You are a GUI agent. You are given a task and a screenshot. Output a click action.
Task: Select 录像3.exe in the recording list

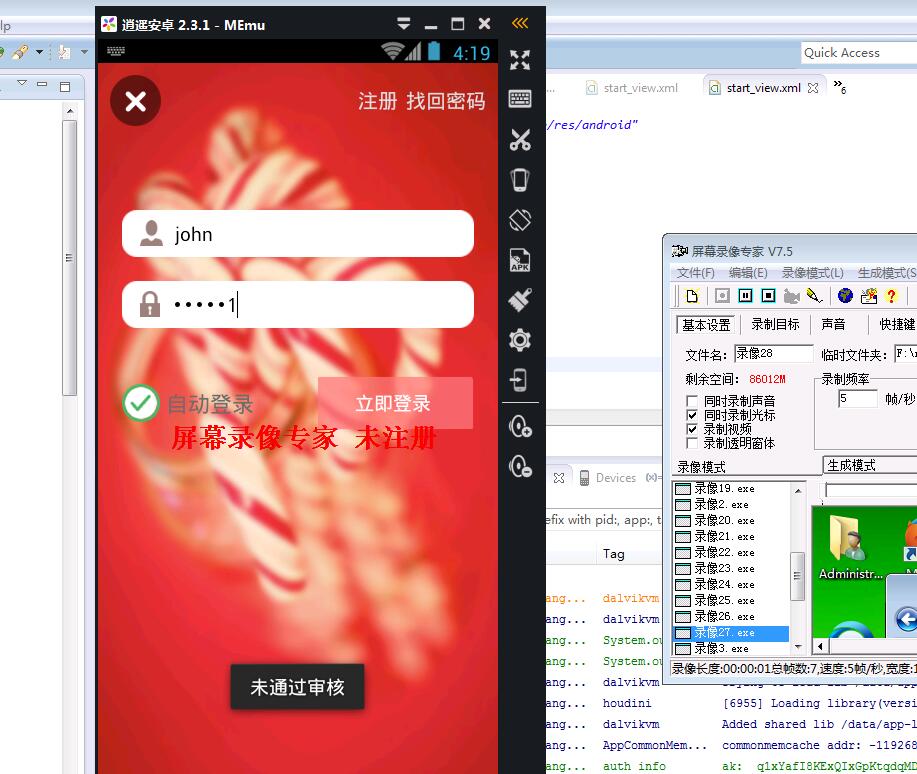[721, 648]
